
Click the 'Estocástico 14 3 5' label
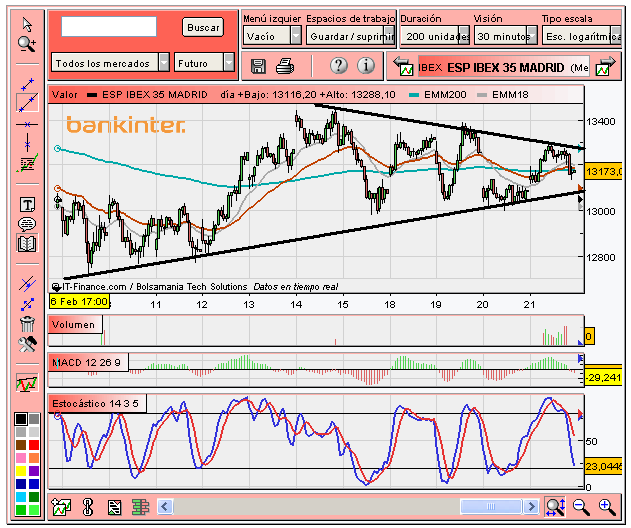tap(96, 403)
